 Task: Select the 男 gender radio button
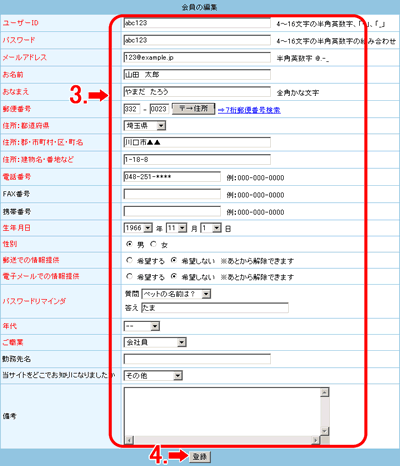pyautogui.click(x=129, y=244)
